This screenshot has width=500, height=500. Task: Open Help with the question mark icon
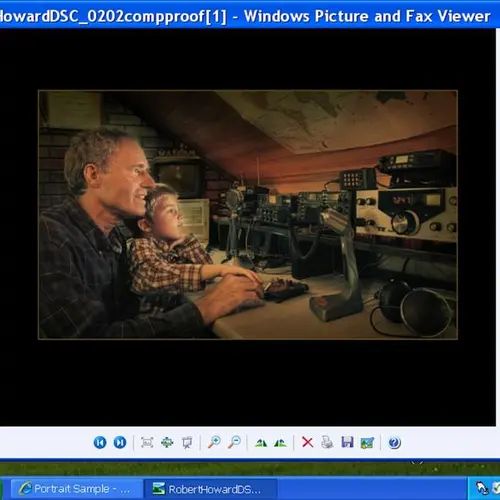394,443
